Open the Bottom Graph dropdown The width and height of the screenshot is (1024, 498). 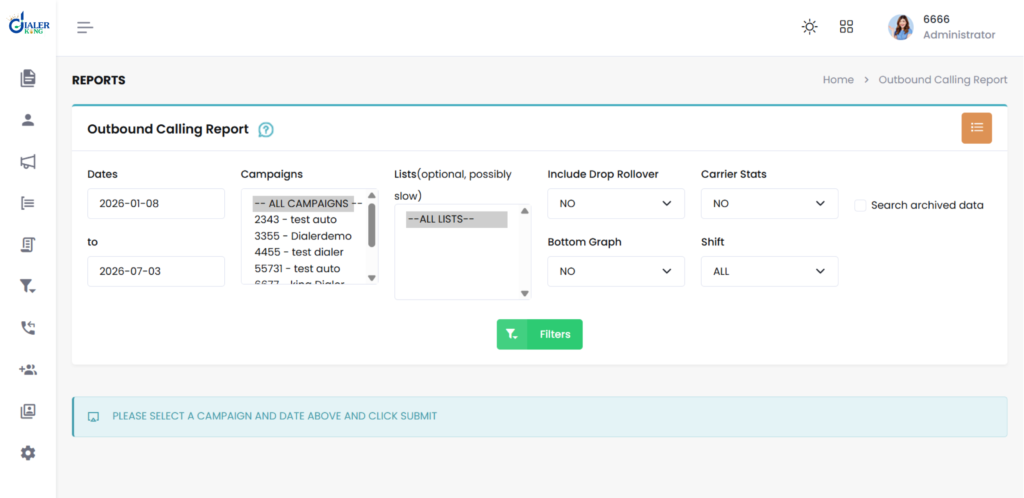(x=616, y=271)
